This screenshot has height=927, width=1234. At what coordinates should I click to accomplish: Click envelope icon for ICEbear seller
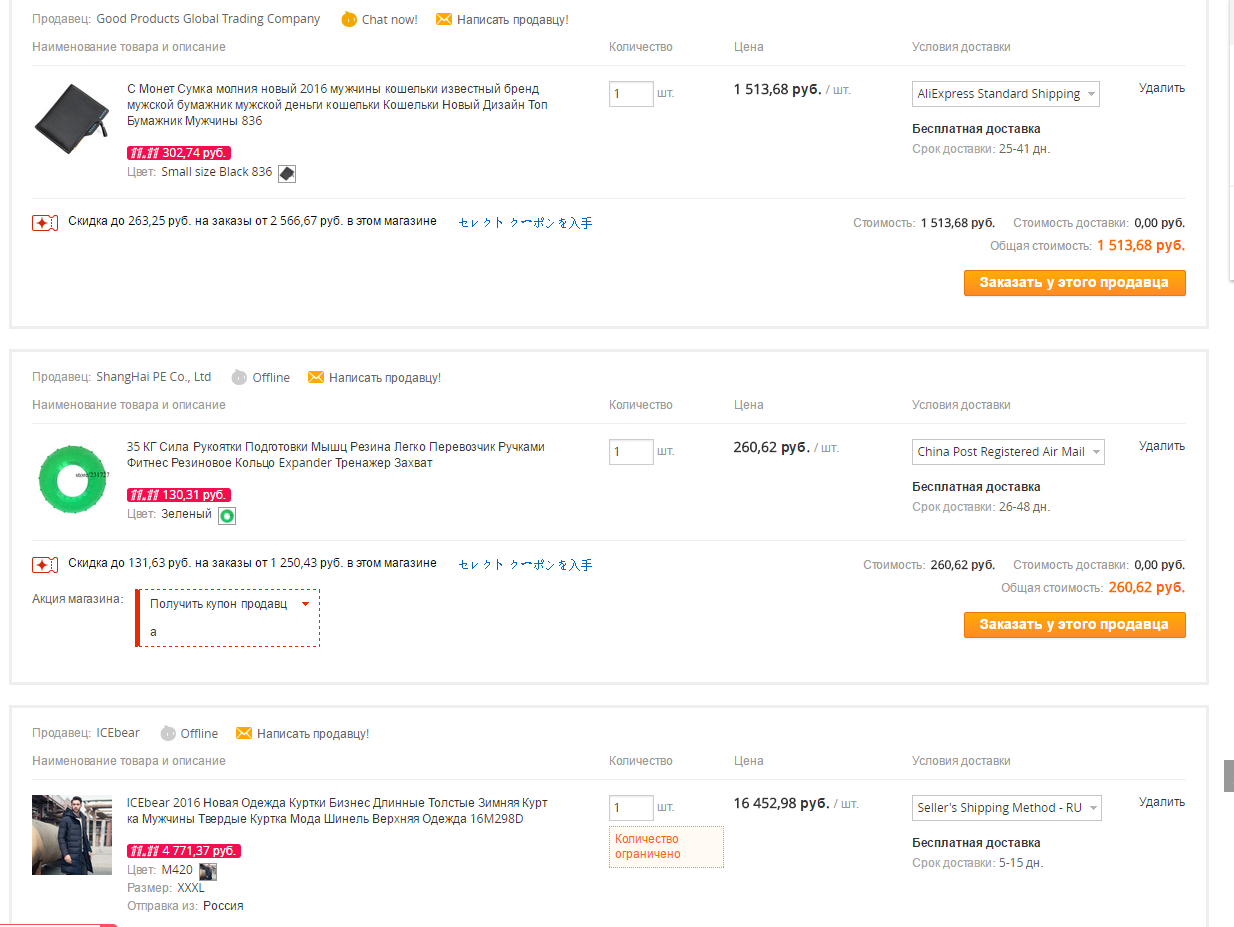[x=244, y=733]
